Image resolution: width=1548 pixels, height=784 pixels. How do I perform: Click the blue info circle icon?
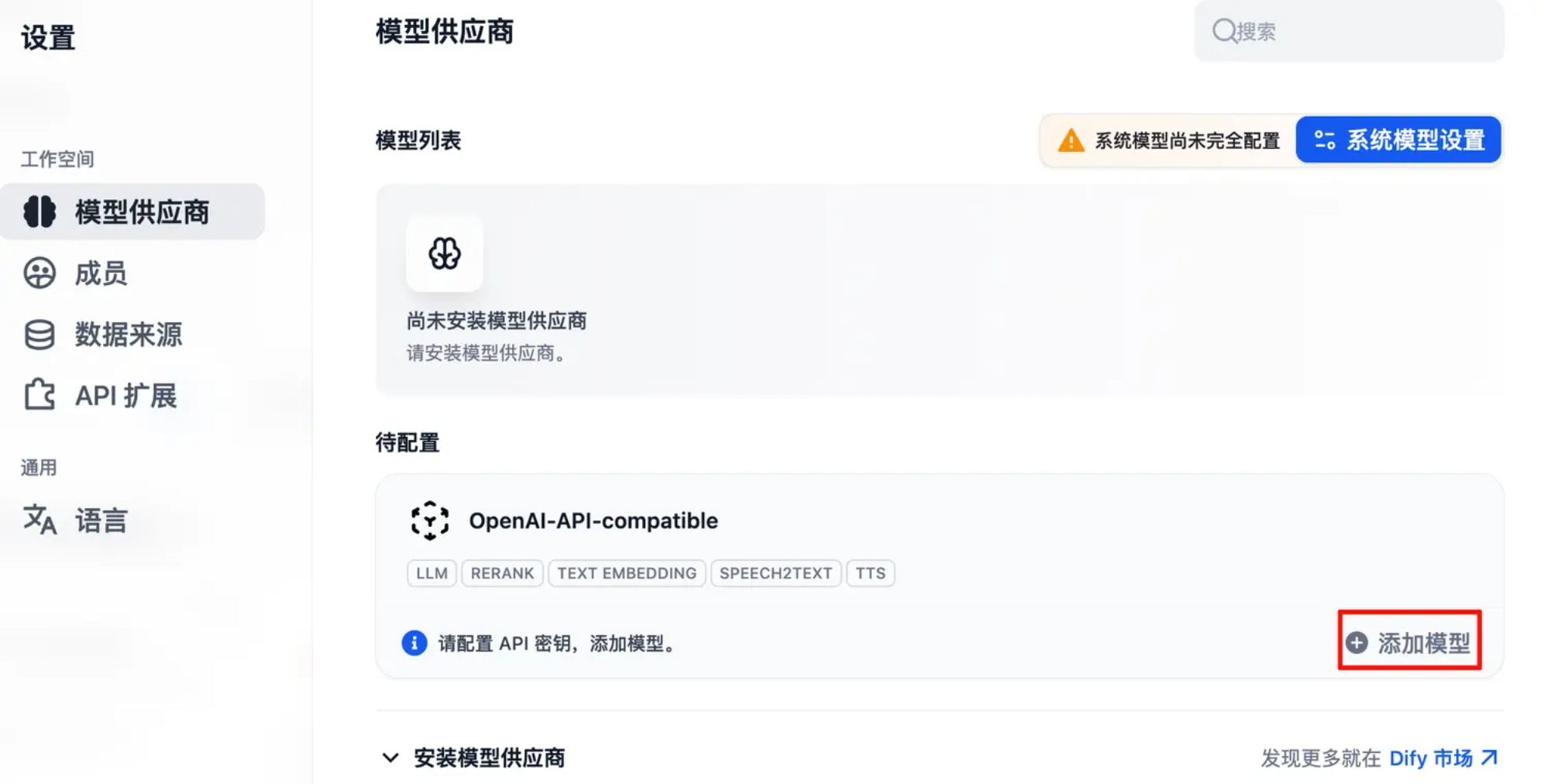[x=415, y=642]
